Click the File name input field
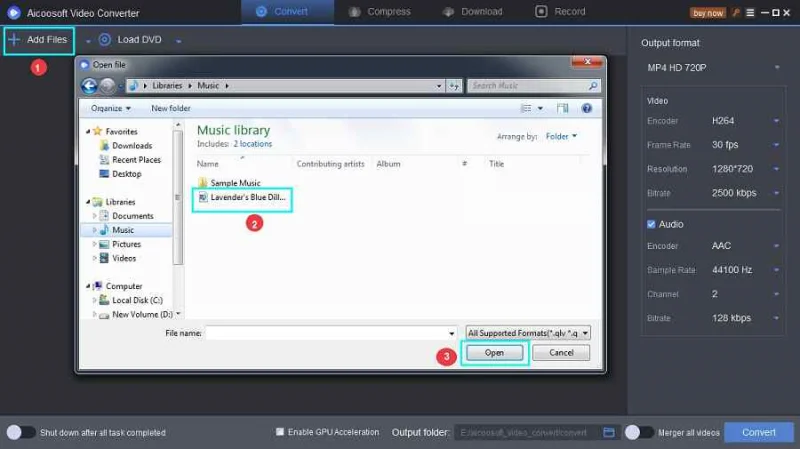 (331, 333)
